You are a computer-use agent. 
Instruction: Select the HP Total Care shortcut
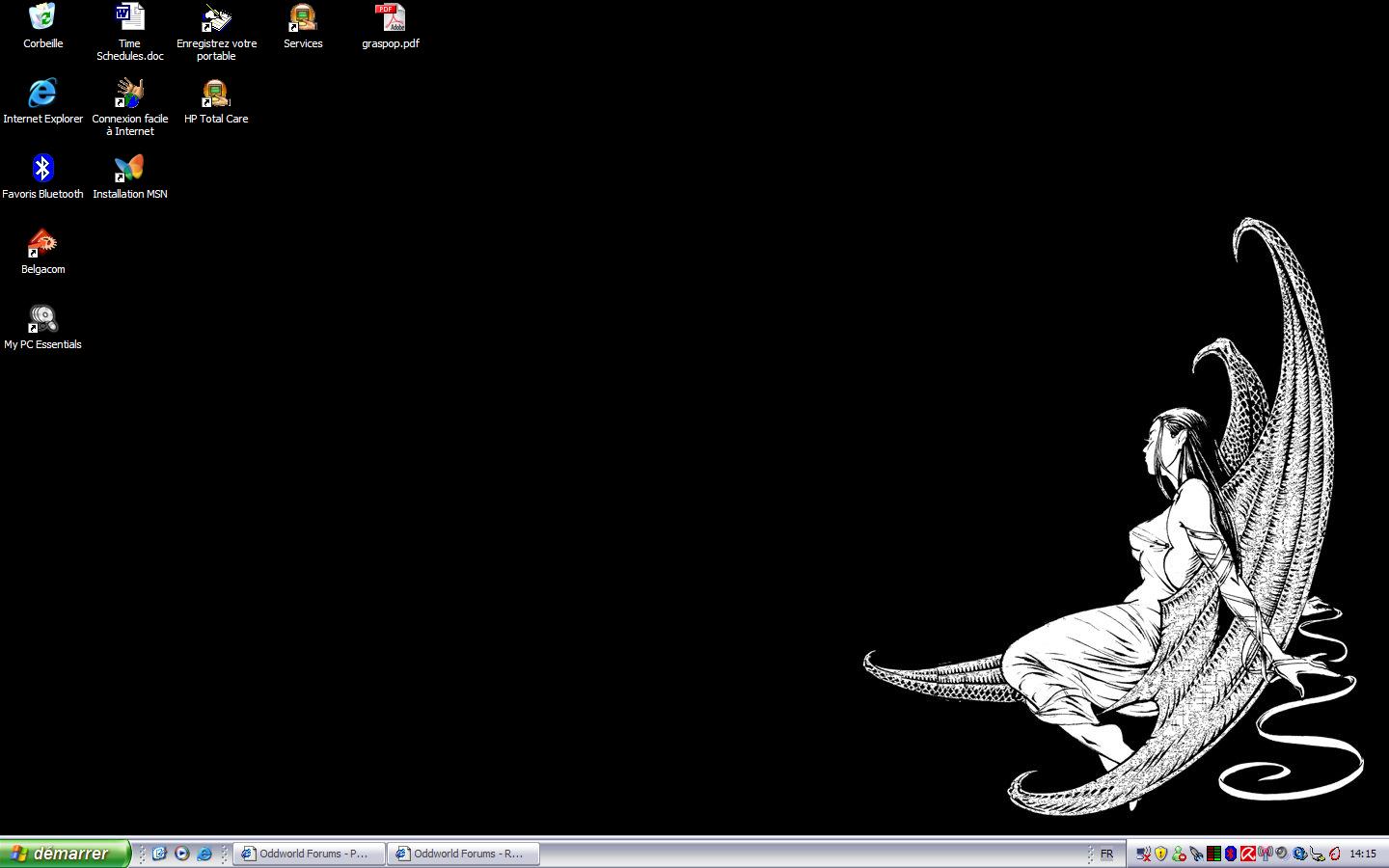click(216, 94)
